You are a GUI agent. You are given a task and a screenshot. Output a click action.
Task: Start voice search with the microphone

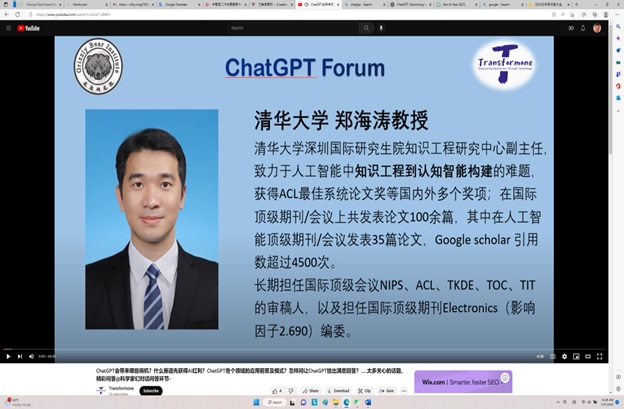coord(381,28)
